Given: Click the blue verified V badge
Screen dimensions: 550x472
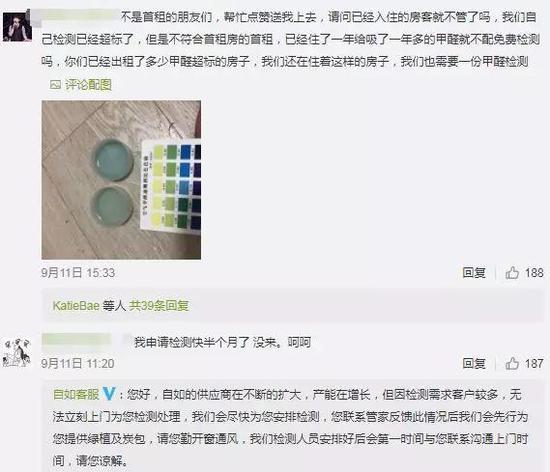Looking at the screenshot, I should pyautogui.click(x=109, y=394).
